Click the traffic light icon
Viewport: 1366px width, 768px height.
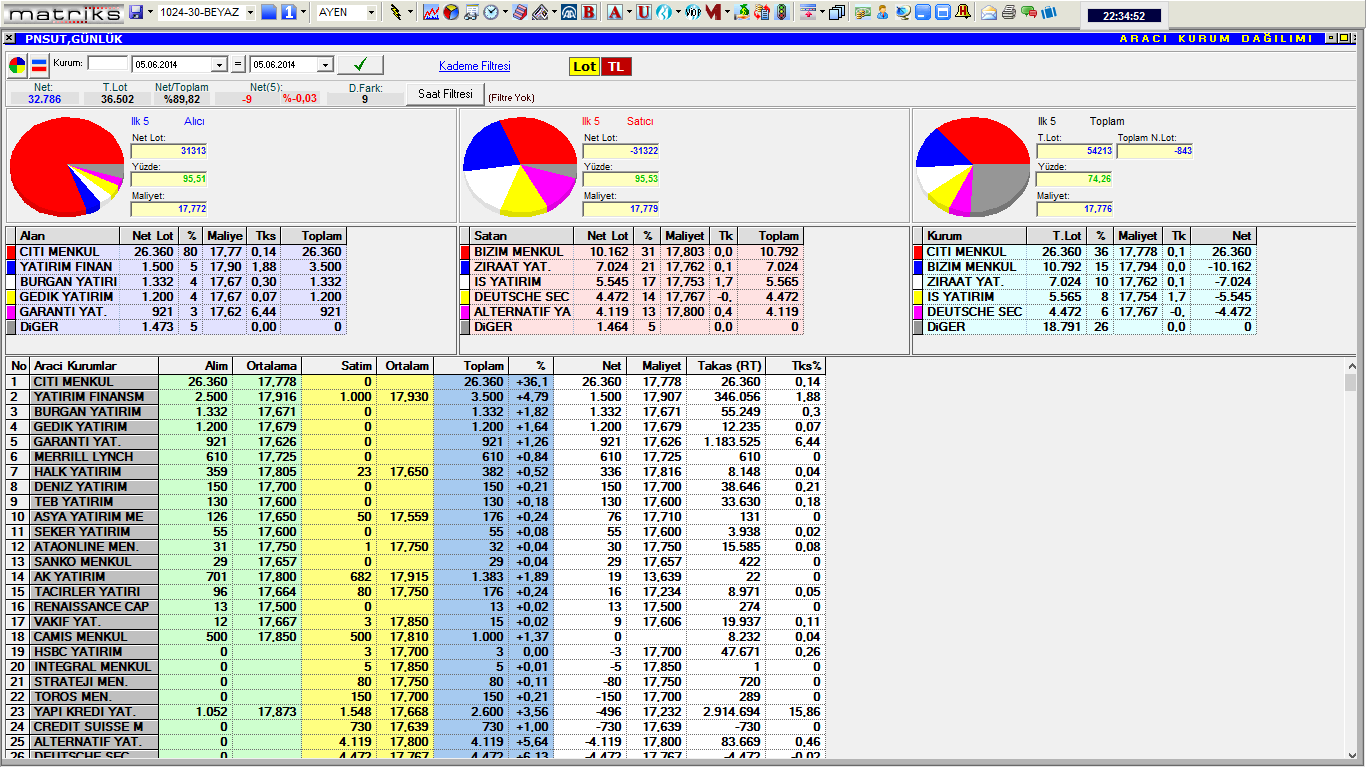point(781,12)
